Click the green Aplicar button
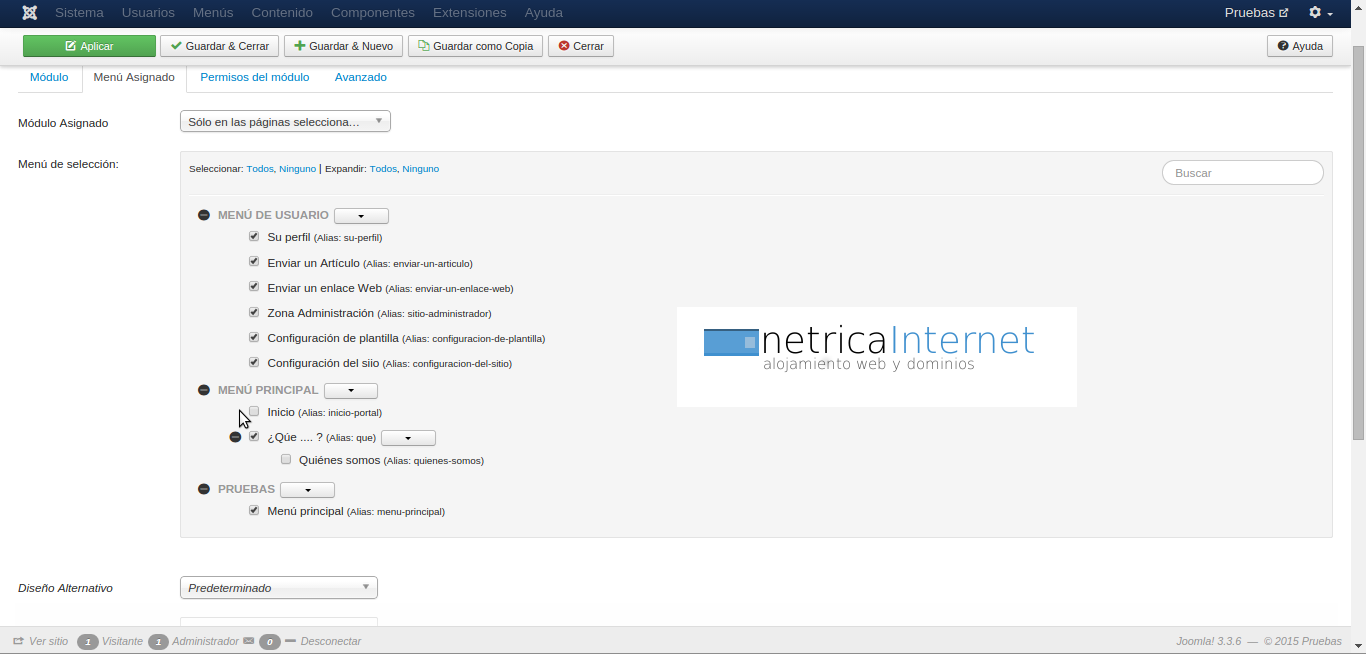The height and width of the screenshot is (654, 1366). click(89, 46)
